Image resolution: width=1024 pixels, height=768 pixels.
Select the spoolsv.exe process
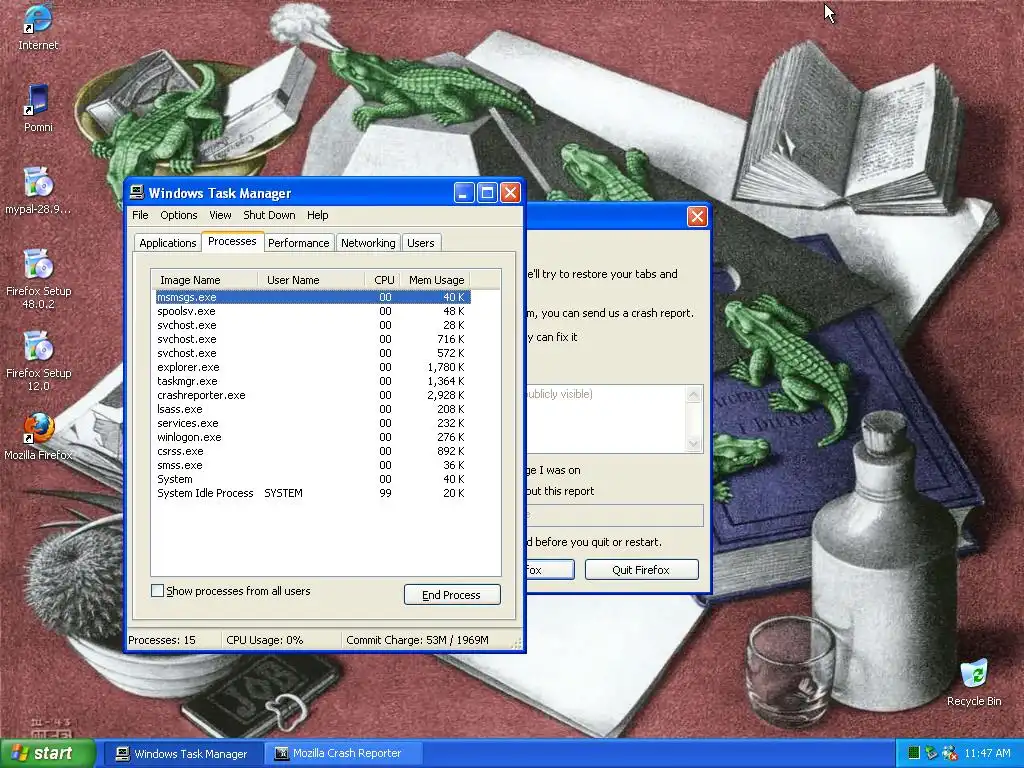pos(312,311)
